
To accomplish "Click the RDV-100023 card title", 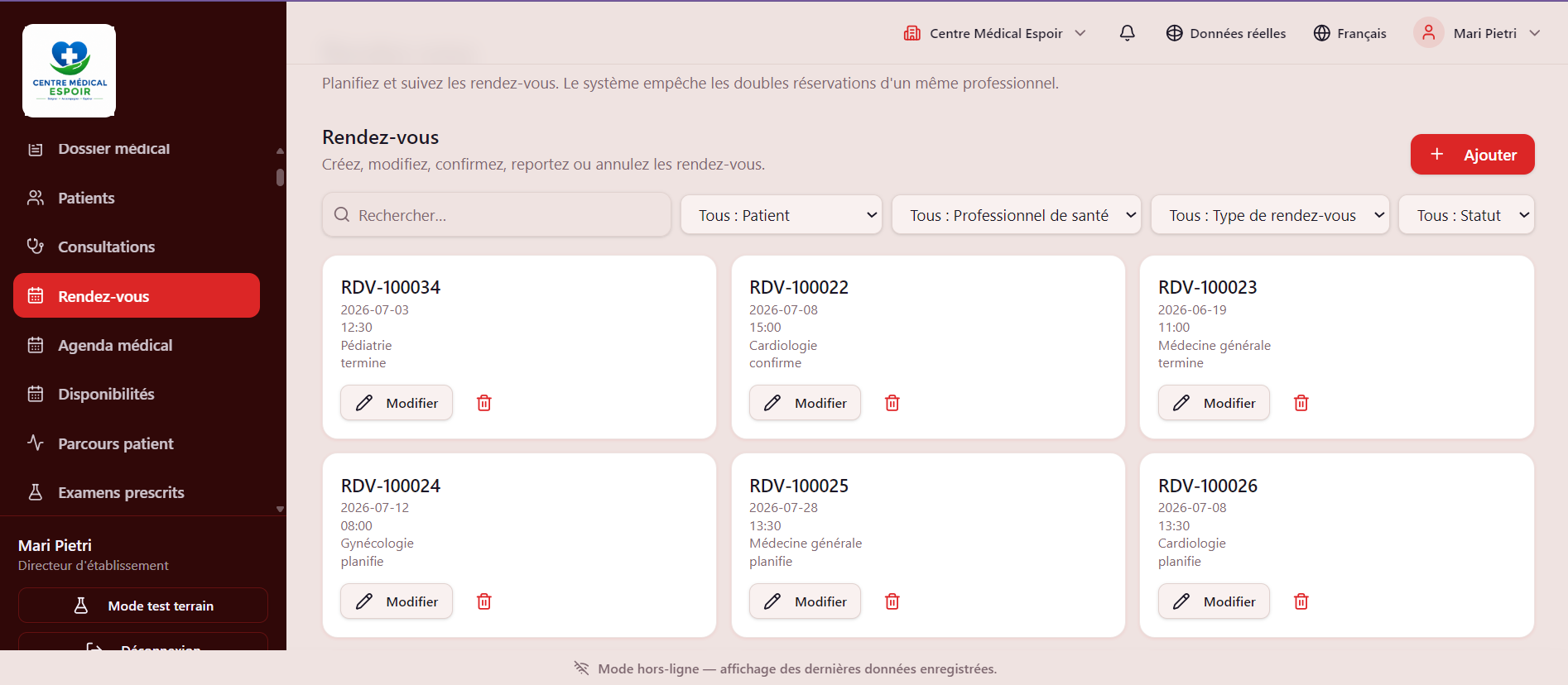I will (x=1208, y=287).
